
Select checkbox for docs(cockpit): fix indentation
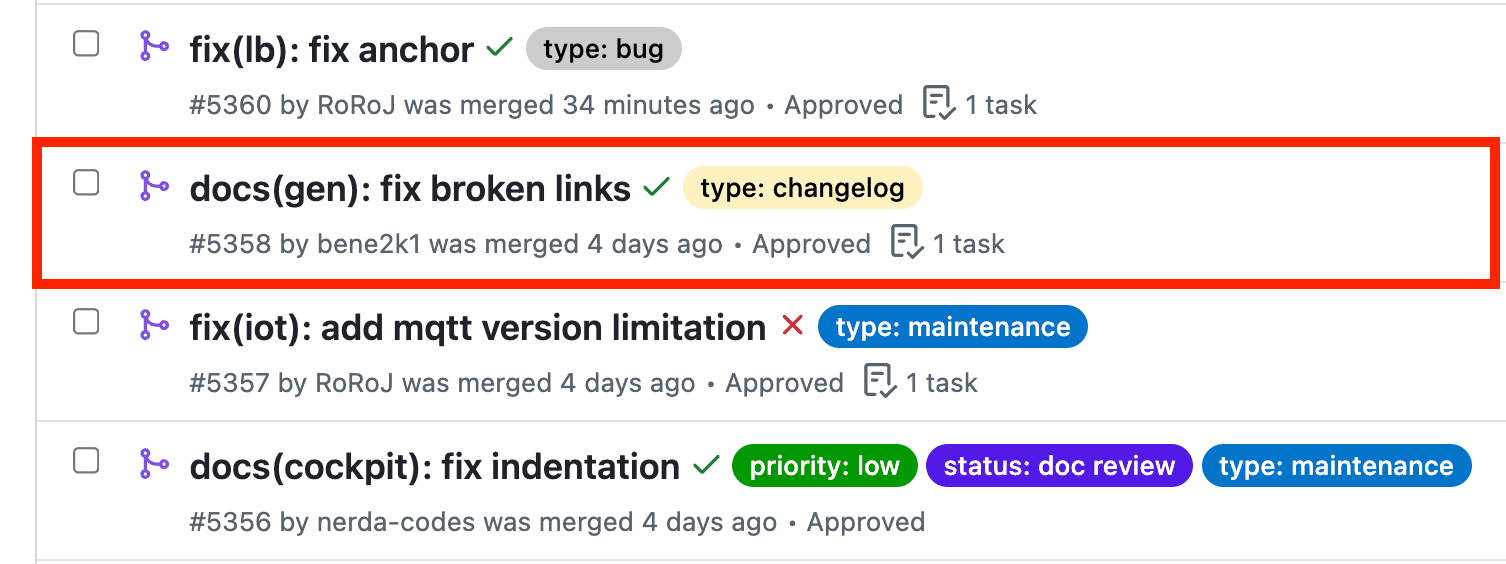coord(87,461)
